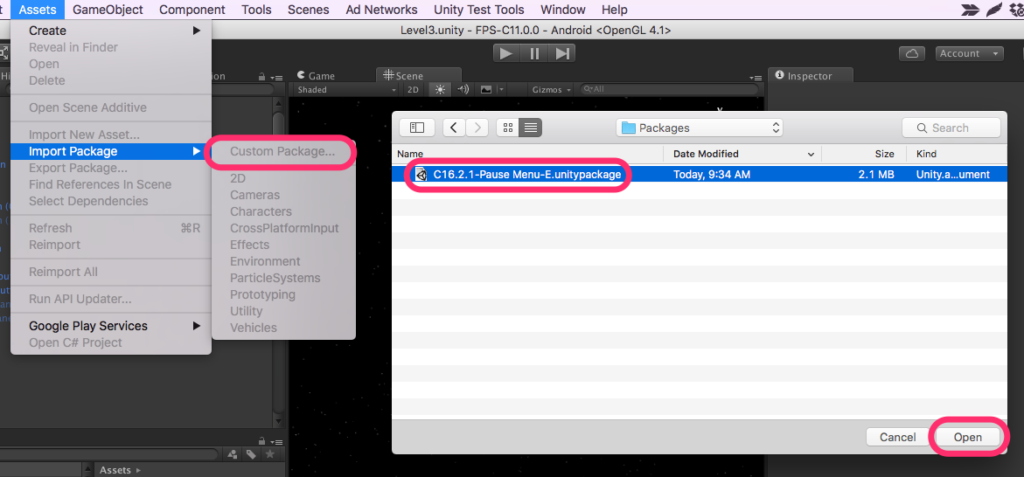Viewport: 1024px width, 477px height.
Task: Open the Account dropdown
Action: coord(969,54)
